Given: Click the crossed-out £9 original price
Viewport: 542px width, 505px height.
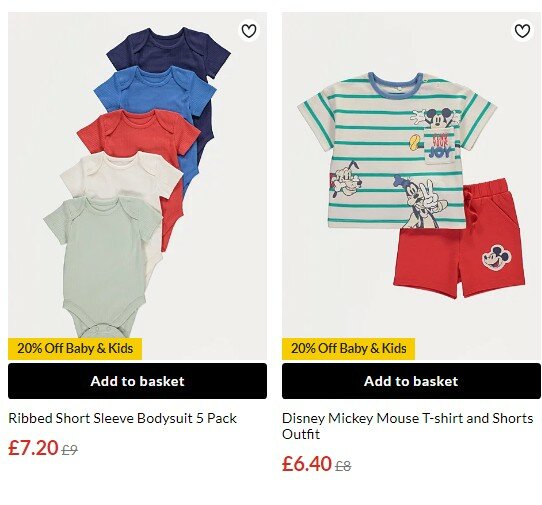Looking at the screenshot, I should point(69,450).
